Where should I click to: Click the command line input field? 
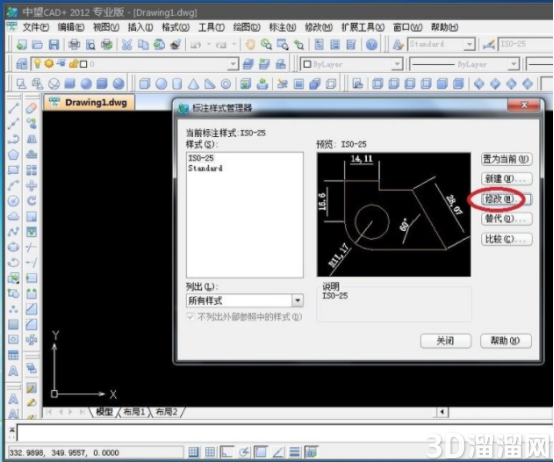(284, 433)
